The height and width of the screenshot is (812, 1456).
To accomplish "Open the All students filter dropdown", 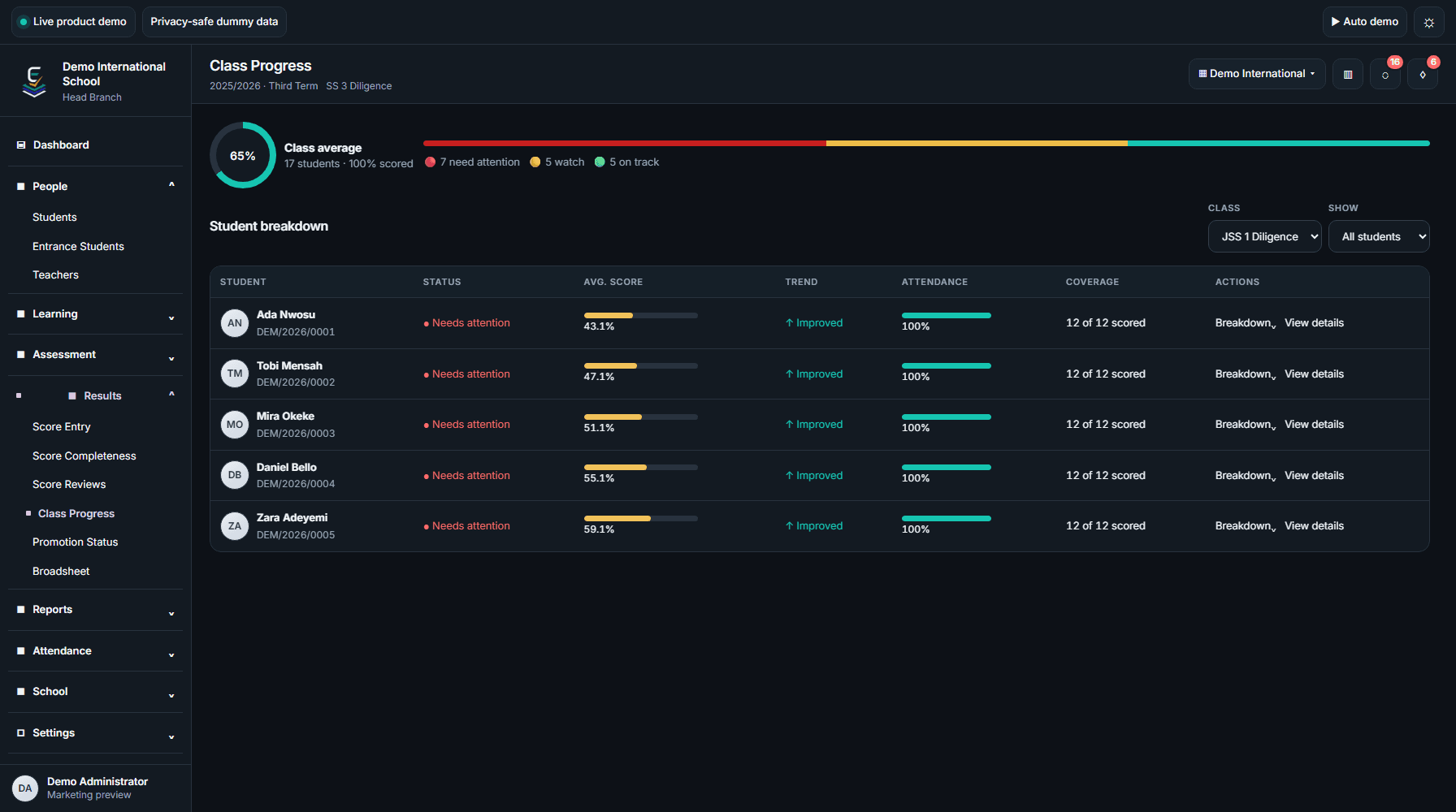I will pos(1379,237).
